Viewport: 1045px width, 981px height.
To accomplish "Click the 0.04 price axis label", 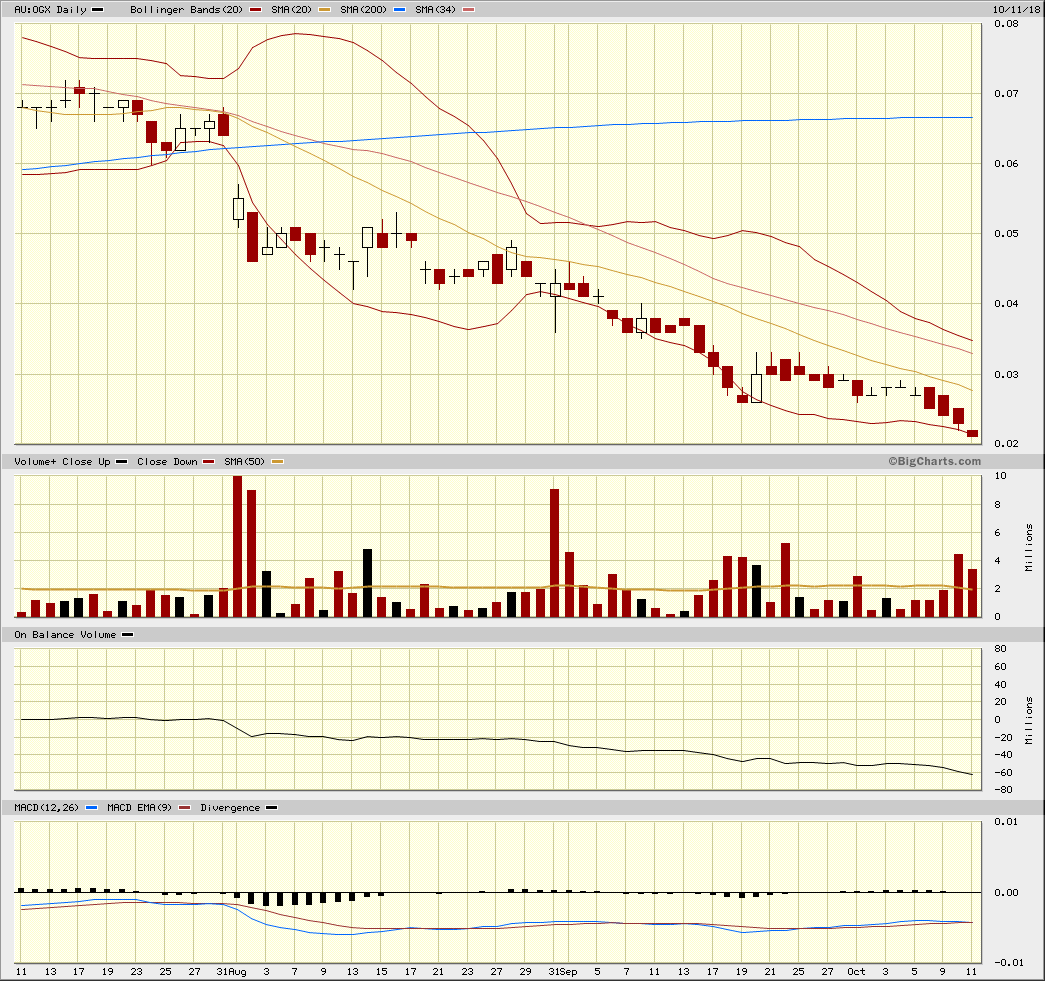I will point(1006,303).
